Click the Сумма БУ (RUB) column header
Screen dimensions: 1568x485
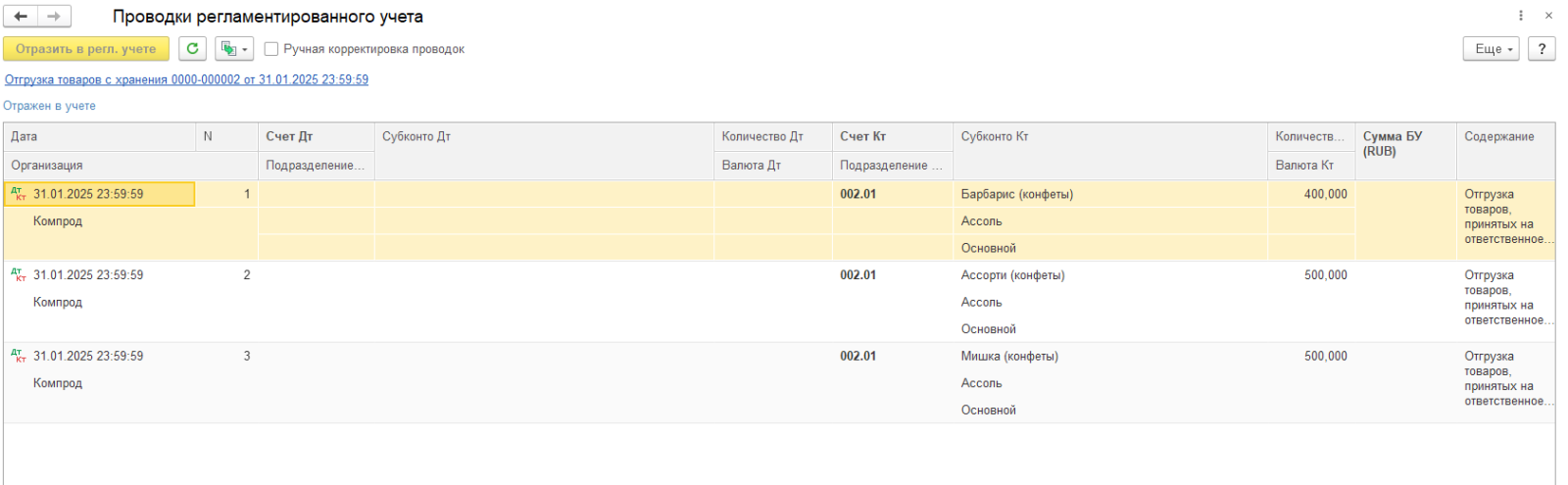1393,143
